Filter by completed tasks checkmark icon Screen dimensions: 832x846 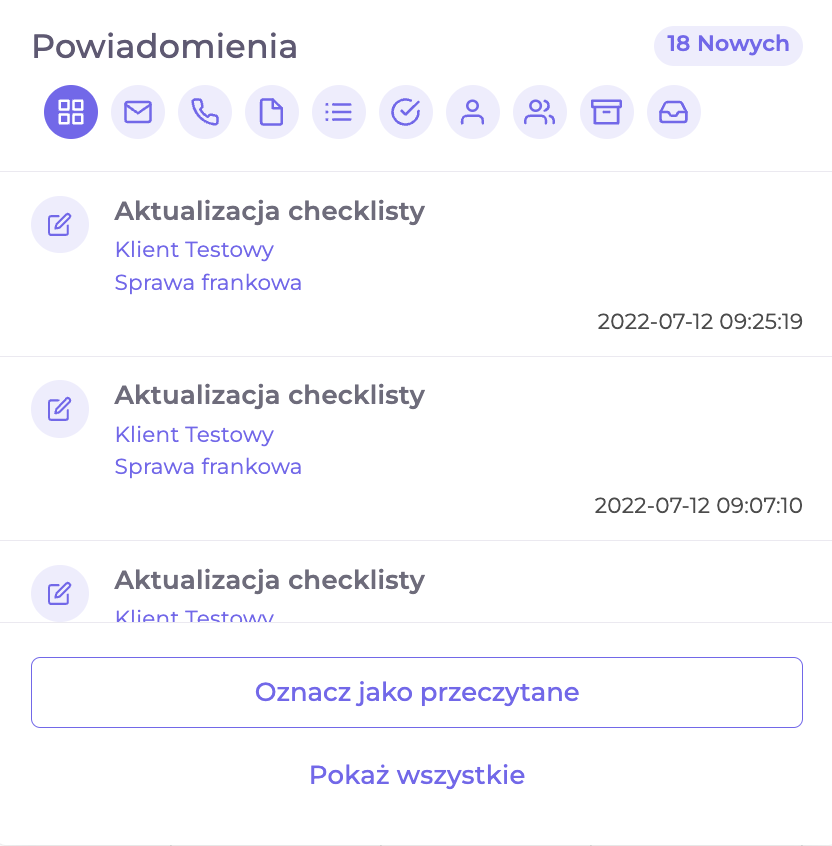pos(406,112)
